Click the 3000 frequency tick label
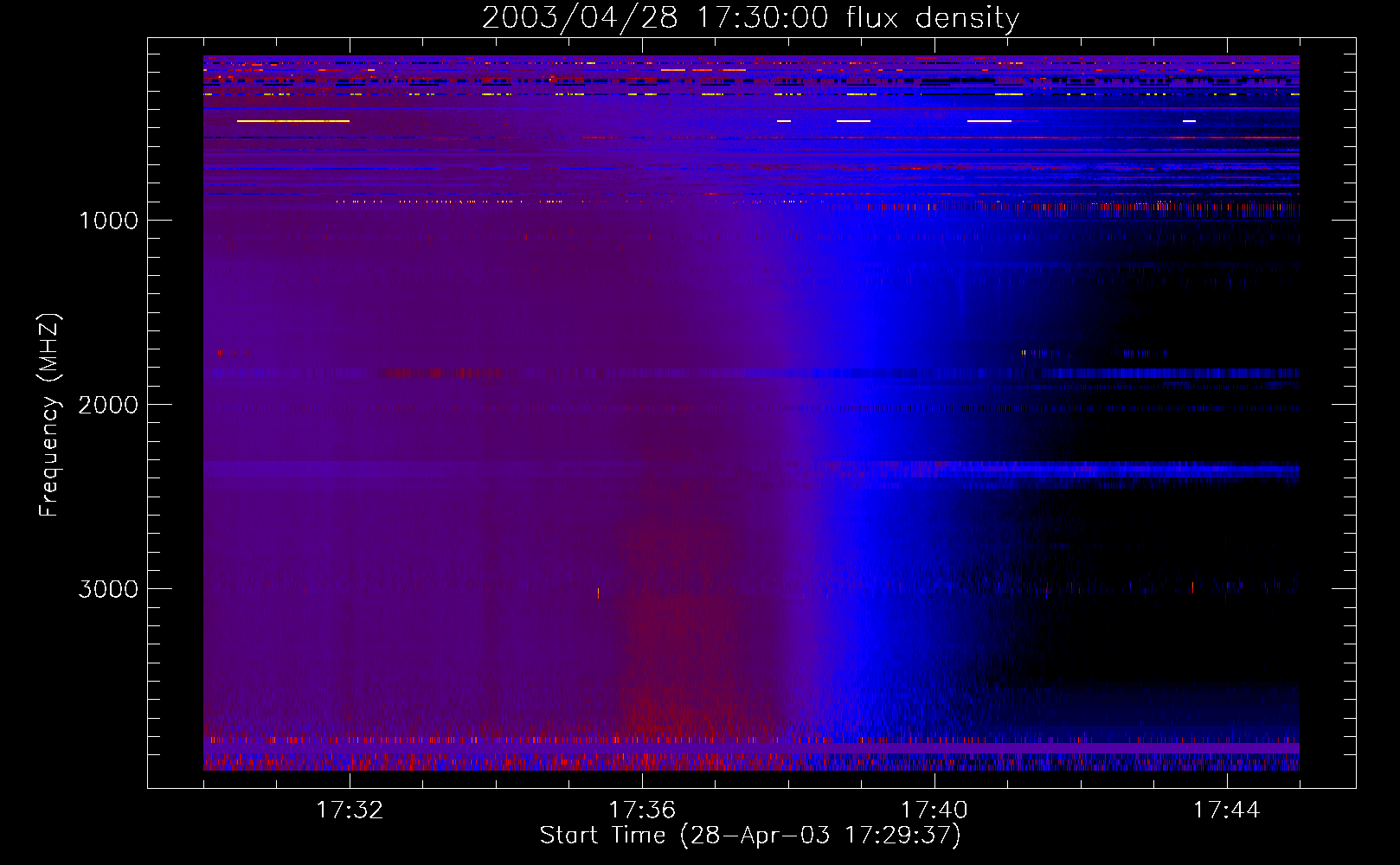The width and height of the screenshot is (1400, 865). click(108, 589)
